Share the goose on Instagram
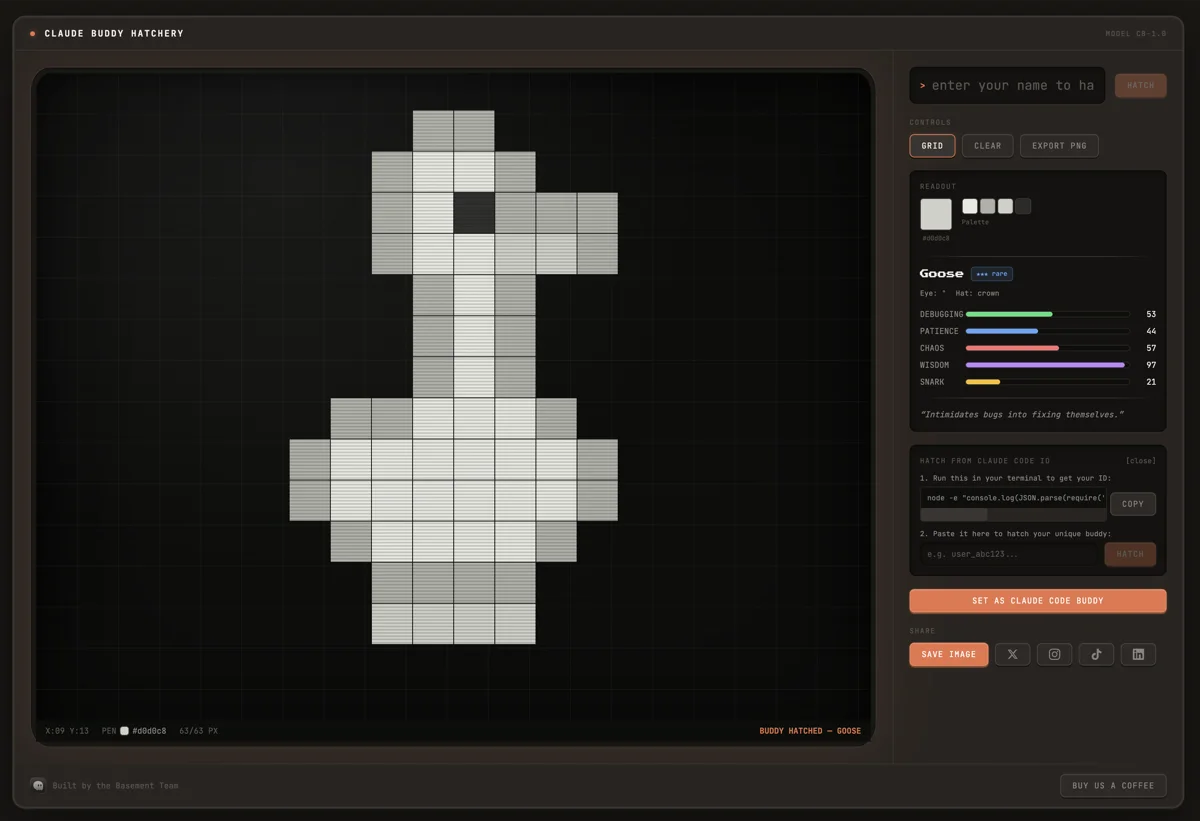Viewport: 1200px width, 821px height. point(1054,654)
